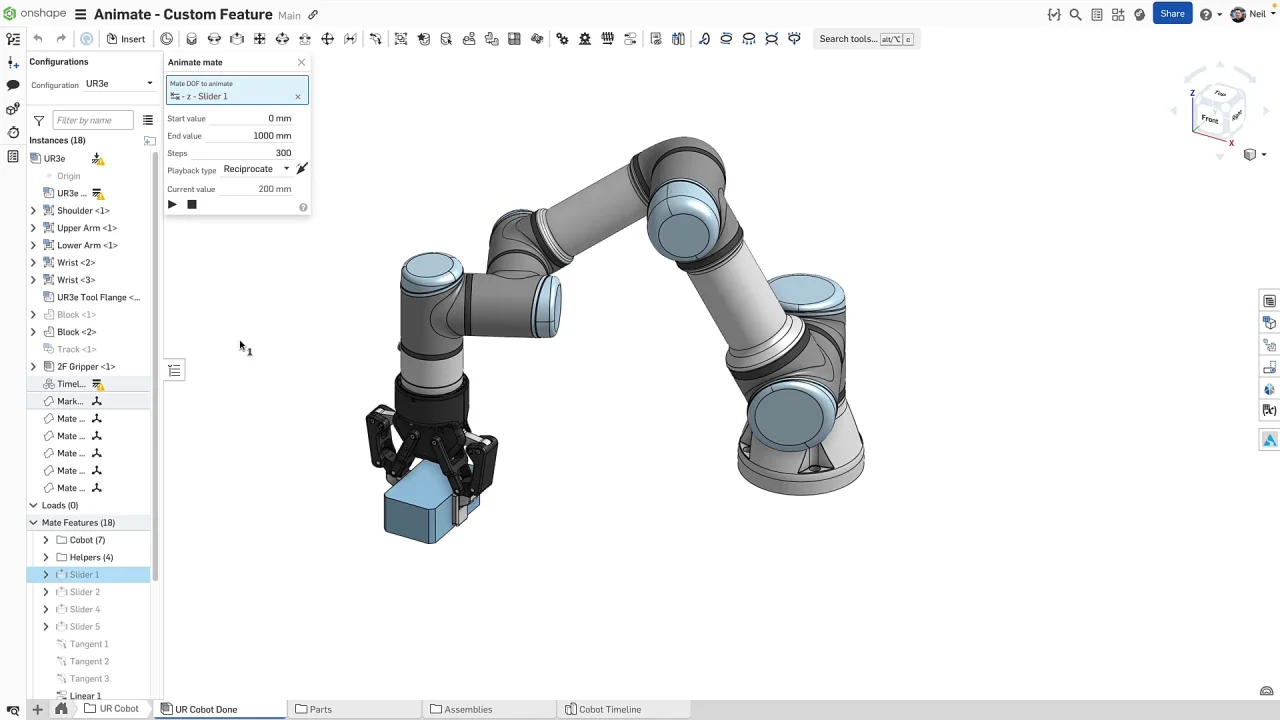Select the slider mate tool icon
This screenshot has width=1280, height=720.
[x=237, y=39]
